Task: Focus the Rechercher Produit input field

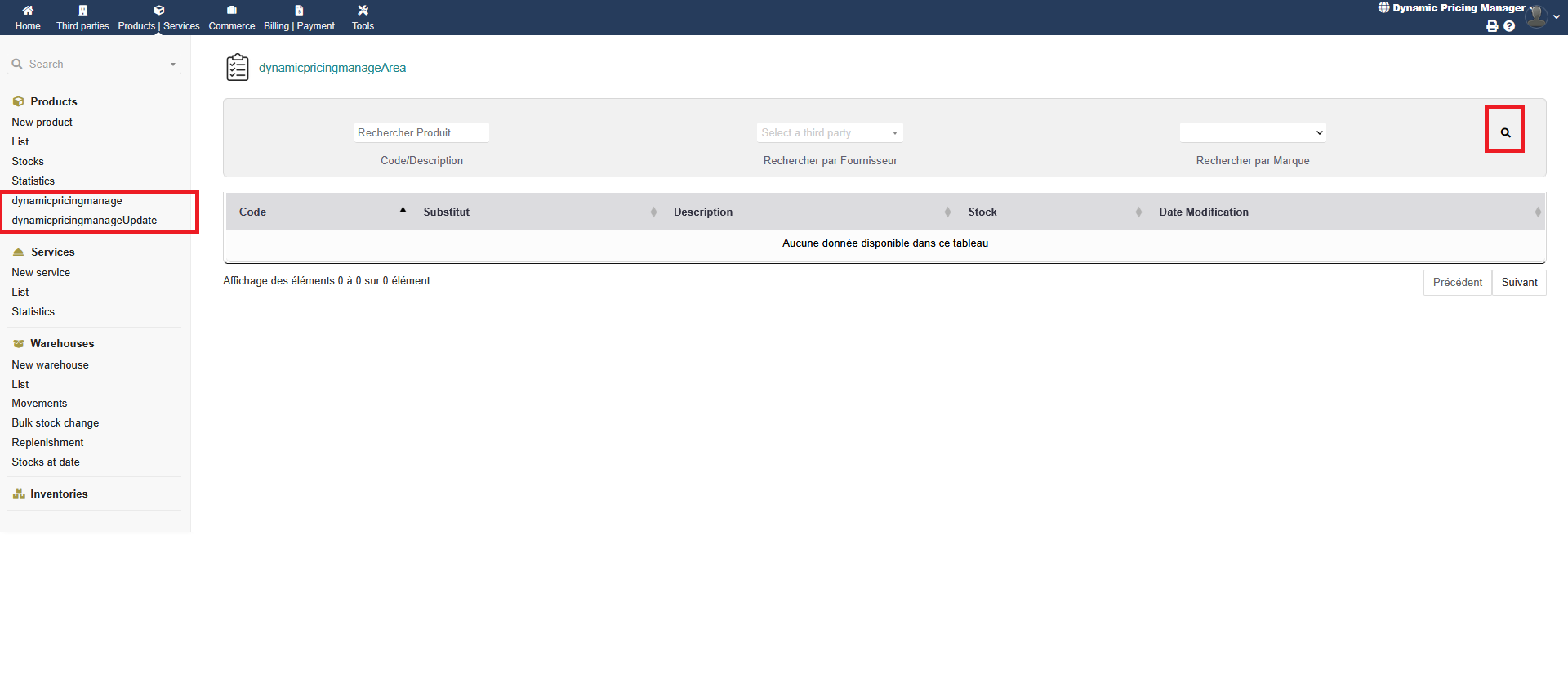Action: [x=421, y=132]
